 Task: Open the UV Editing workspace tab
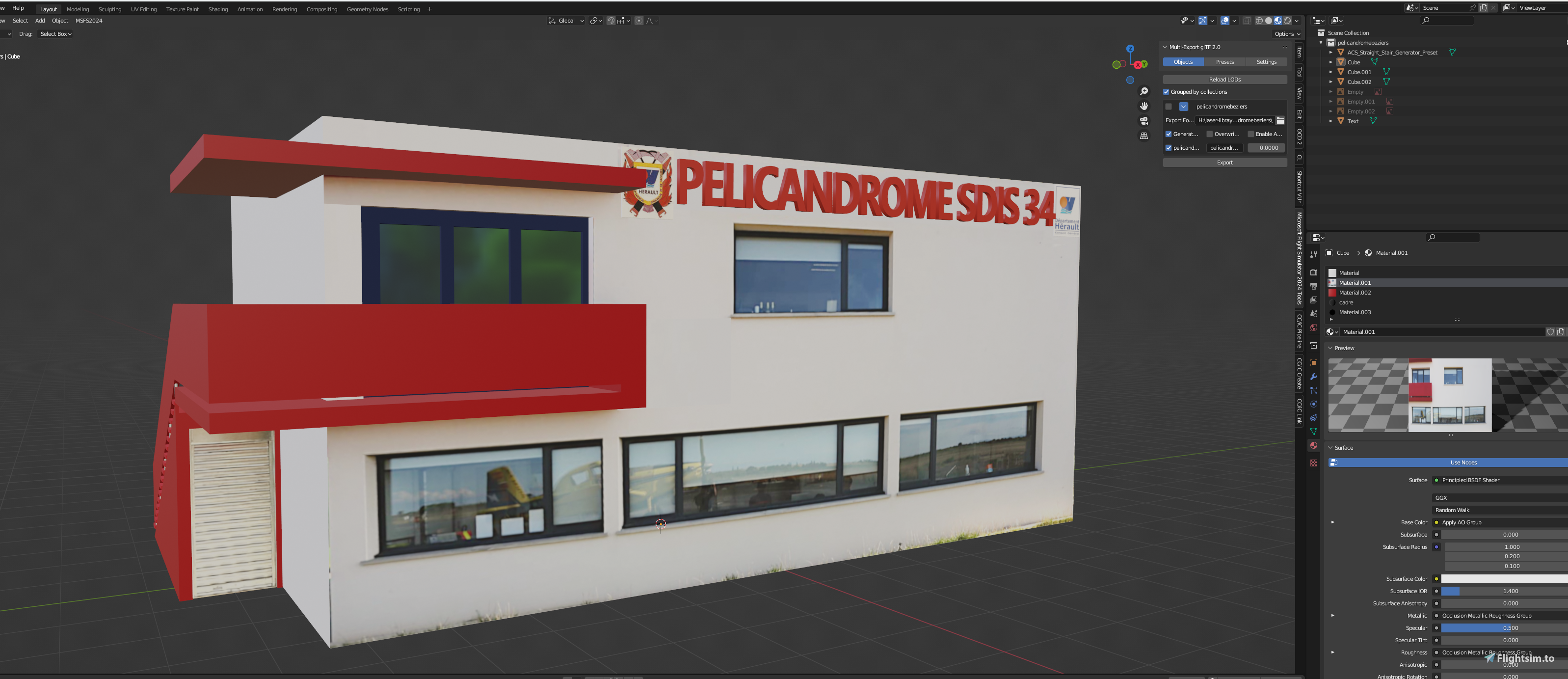[144, 9]
